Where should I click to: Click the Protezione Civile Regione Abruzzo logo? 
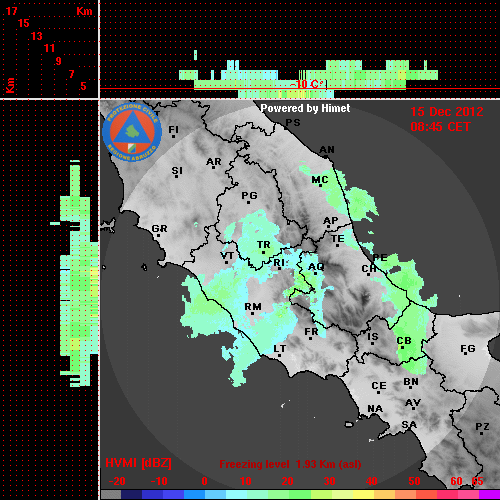(132, 132)
